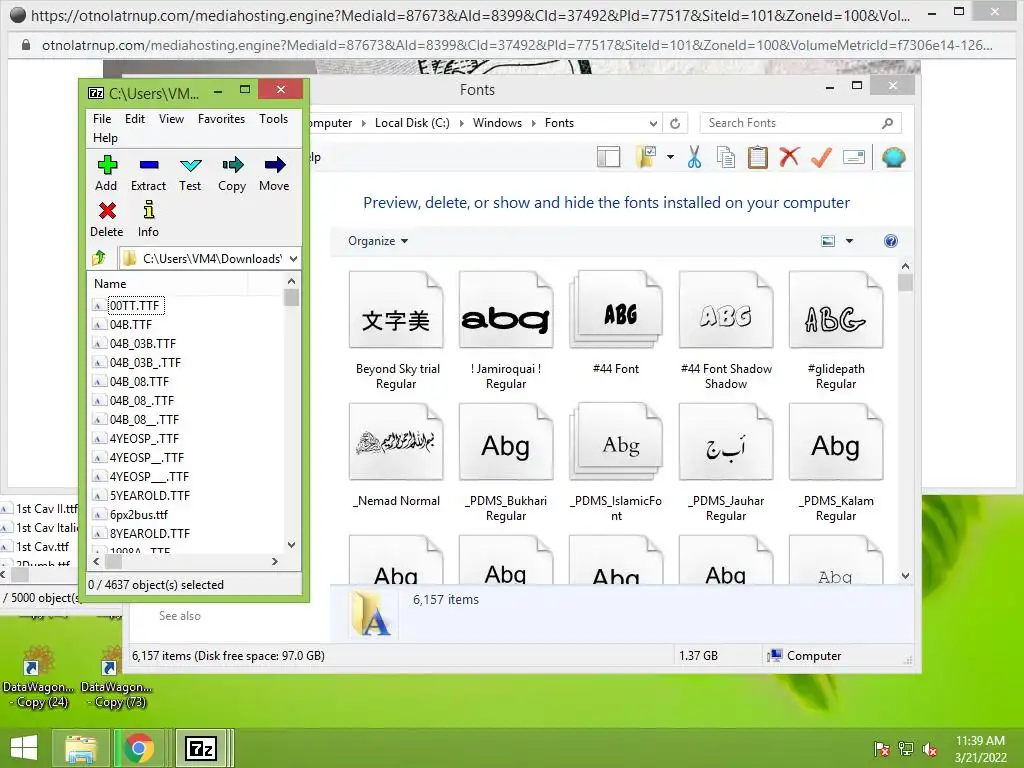Select the ! Jamiroquai ! Regular font

(506, 331)
